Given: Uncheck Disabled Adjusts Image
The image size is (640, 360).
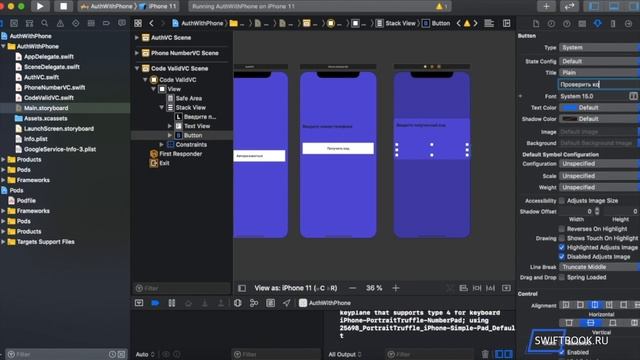Looking at the screenshot, I should point(562,257).
